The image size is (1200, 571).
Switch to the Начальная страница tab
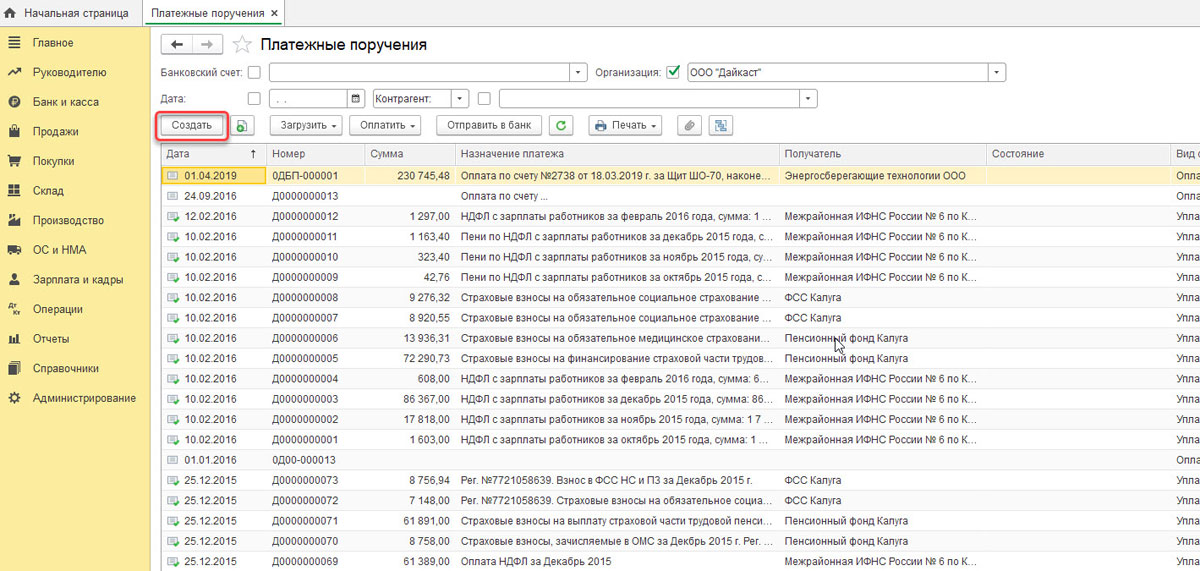[76, 13]
